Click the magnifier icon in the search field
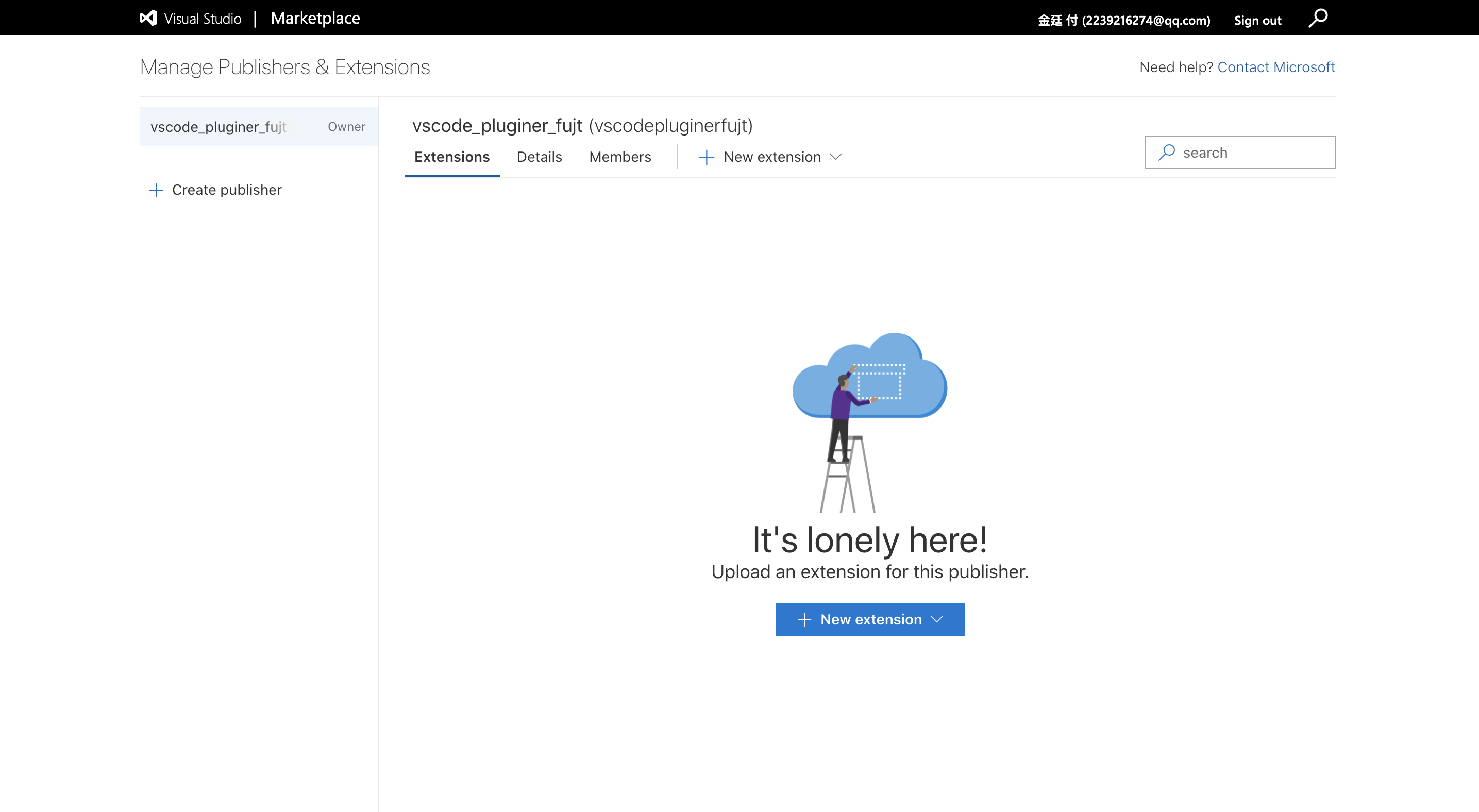 click(1167, 152)
